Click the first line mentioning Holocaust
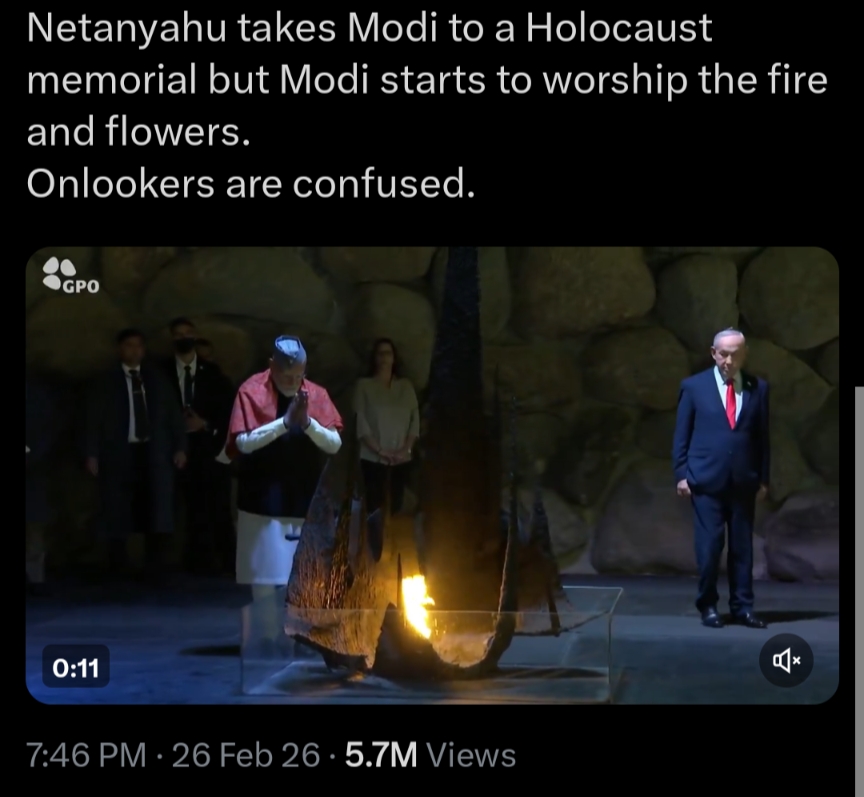The height and width of the screenshot is (797, 864). pos(369,29)
